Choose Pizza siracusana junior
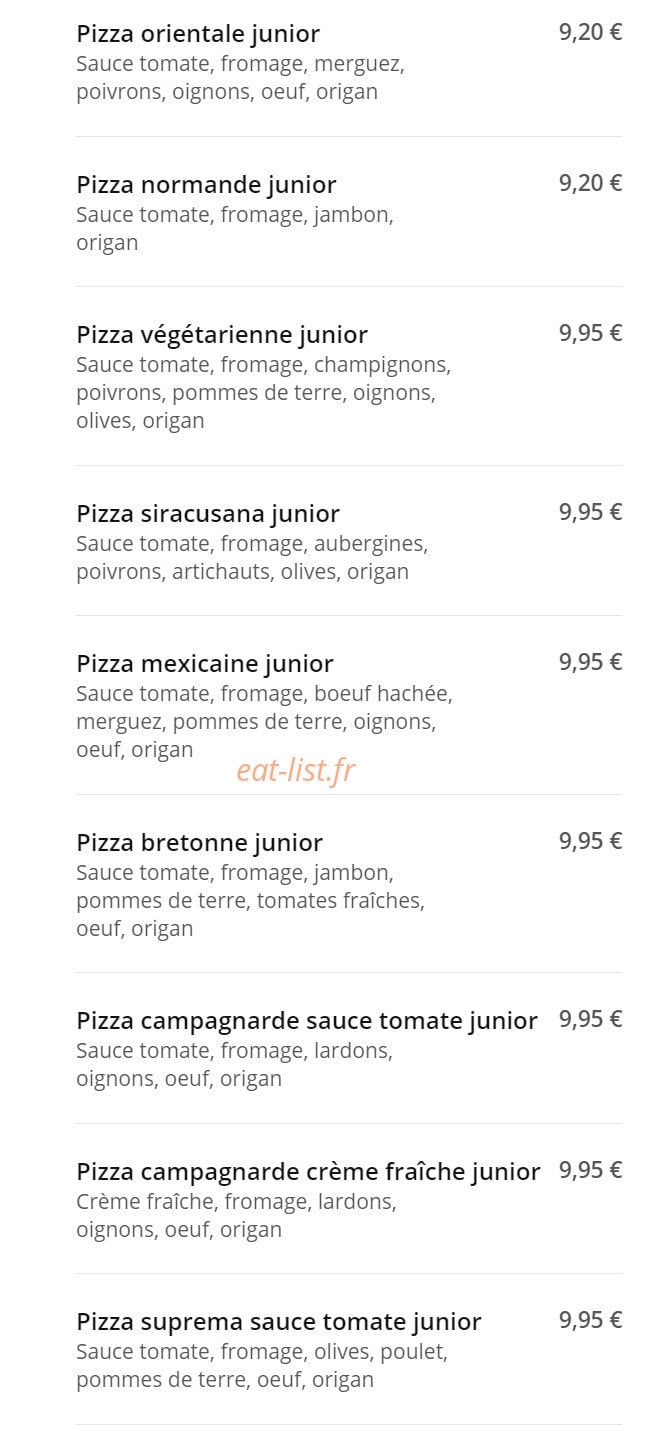Viewport: 654px width, 1431px height. 349,541
